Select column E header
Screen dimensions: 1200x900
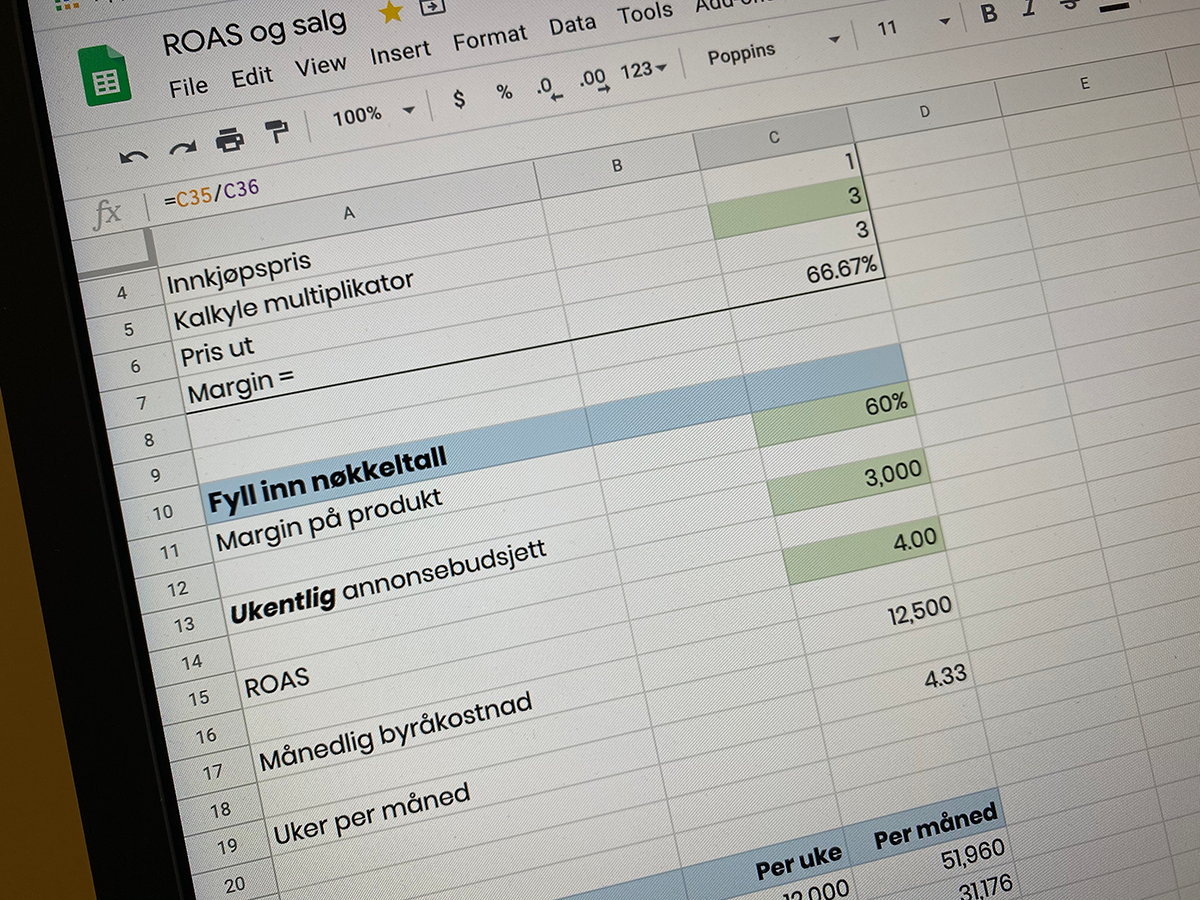[x=1084, y=85]
